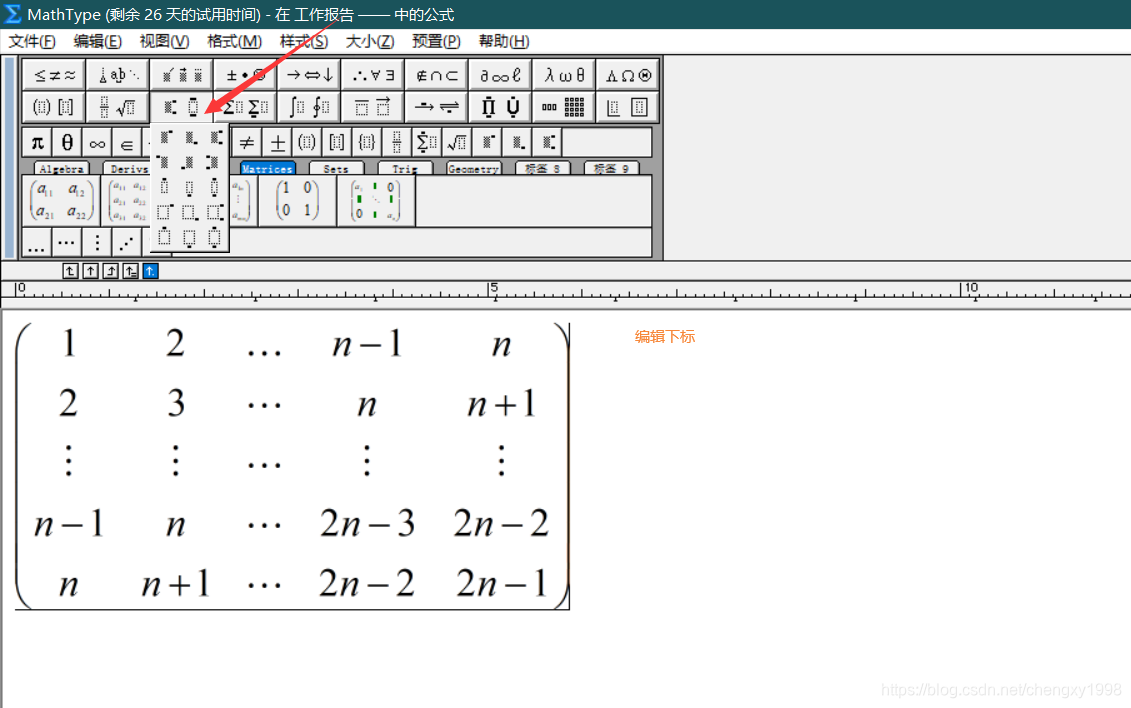Open the summation templates palette
Viewport: 1131px width, 708px height.
(246, 107)
